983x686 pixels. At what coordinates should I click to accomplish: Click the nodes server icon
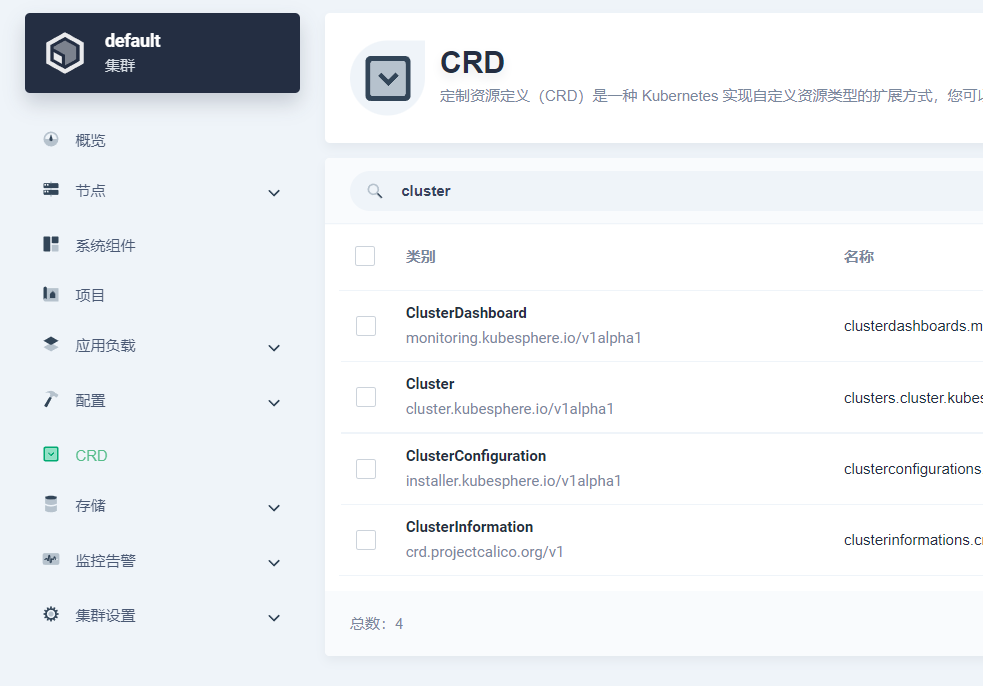tap(51, 189)
